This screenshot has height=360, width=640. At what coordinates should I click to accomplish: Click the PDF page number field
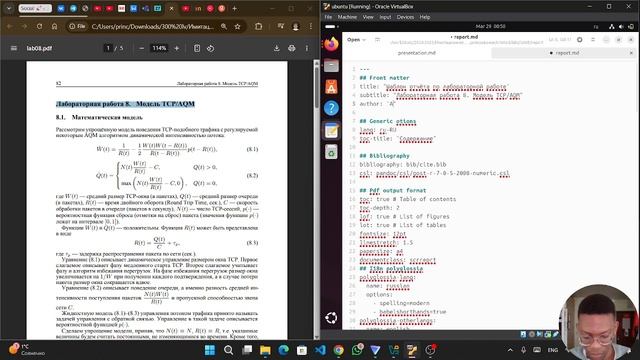[108, 48]
